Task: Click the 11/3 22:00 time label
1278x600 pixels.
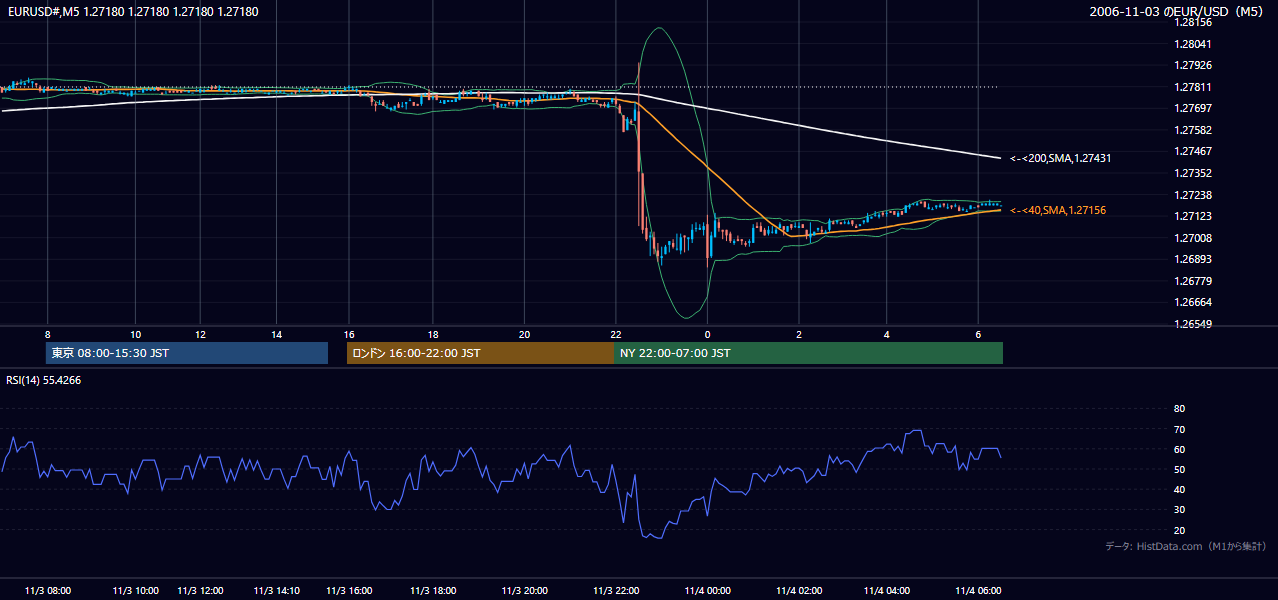Action: pyautogui.click(x=616, y=590)
